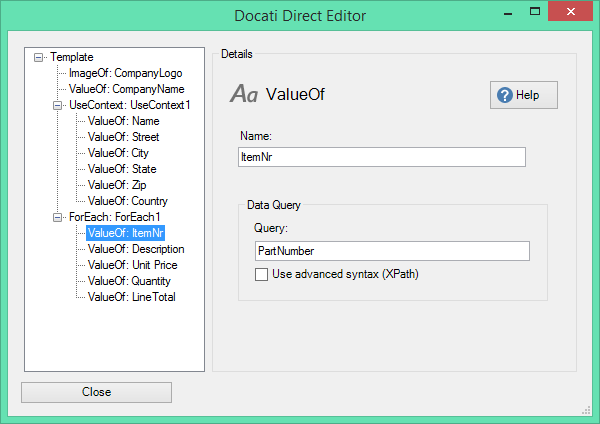Select ValueOf: Description tree item
600x424 pixels.
pos(136,249)
